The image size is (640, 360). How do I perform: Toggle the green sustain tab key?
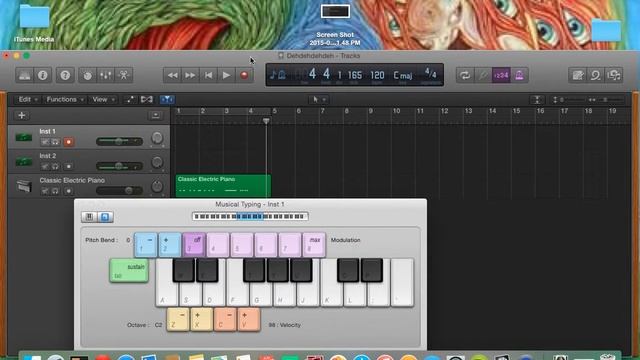[129, 270]
